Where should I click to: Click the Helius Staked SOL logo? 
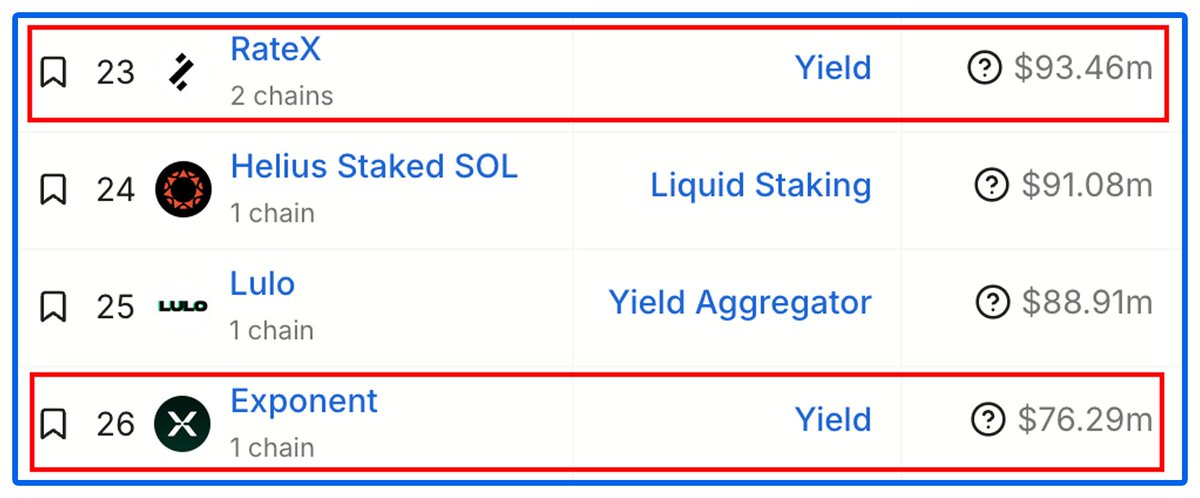click(184, 189)
